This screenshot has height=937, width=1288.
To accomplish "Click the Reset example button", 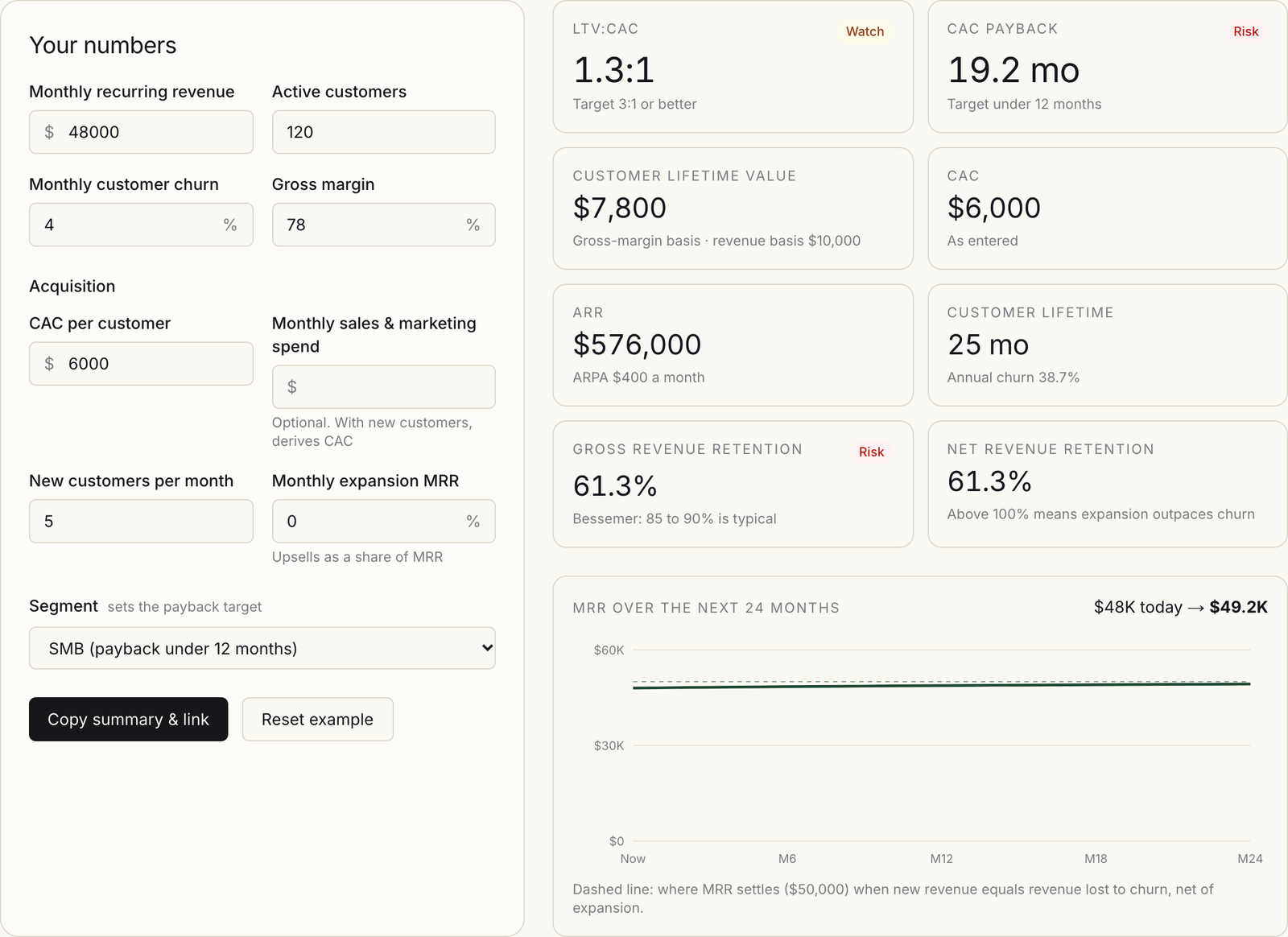I will coord(318,719).
